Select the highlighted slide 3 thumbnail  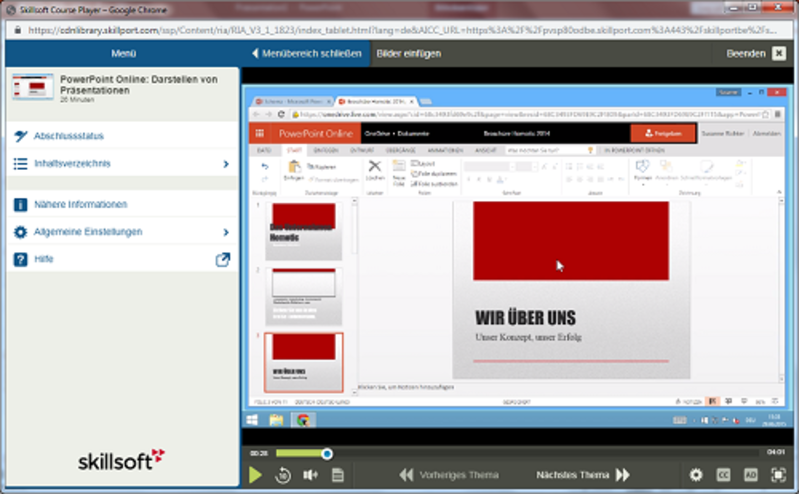point(304,362)
